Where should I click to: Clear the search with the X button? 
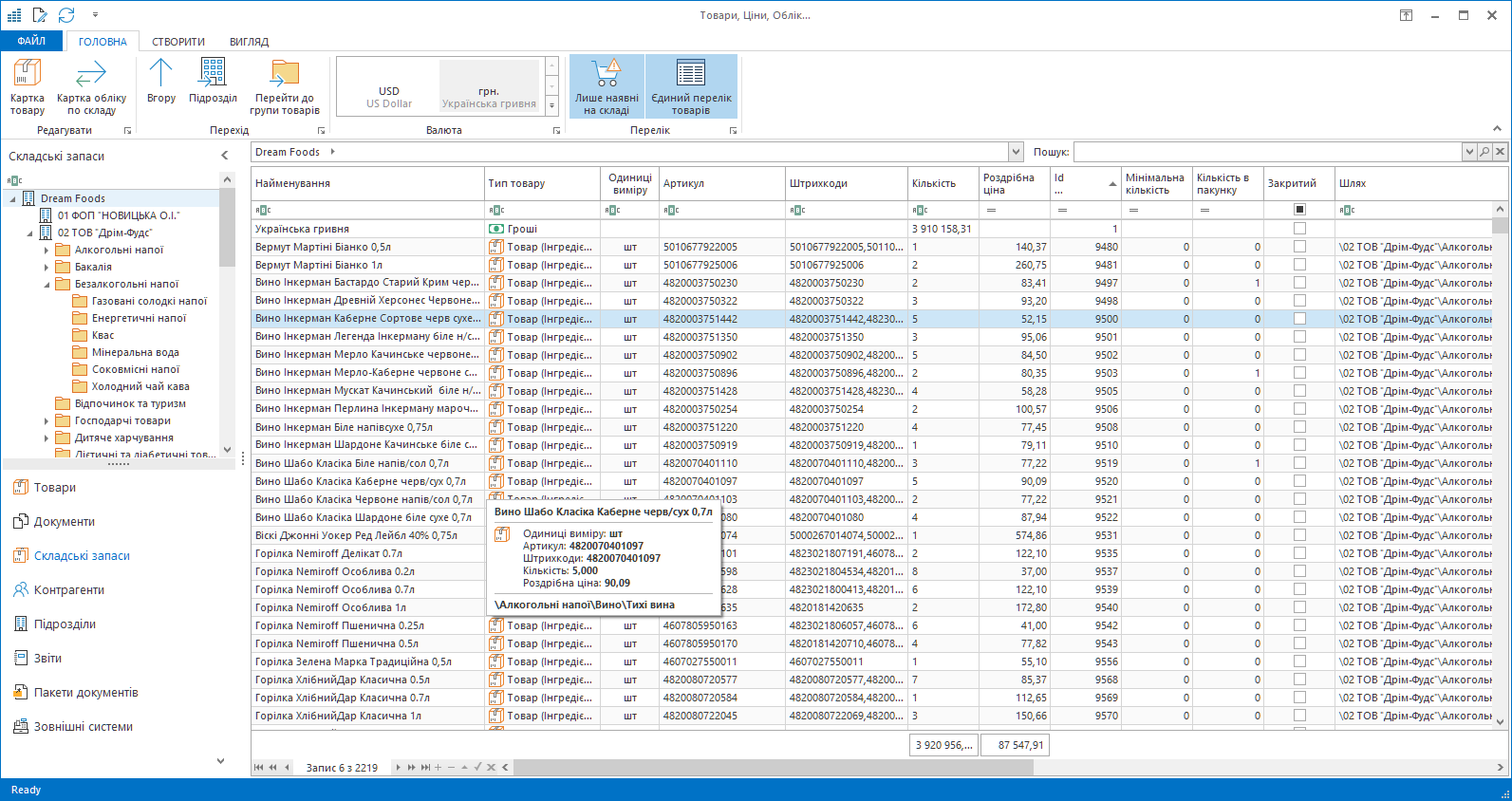coord(1500,152)
